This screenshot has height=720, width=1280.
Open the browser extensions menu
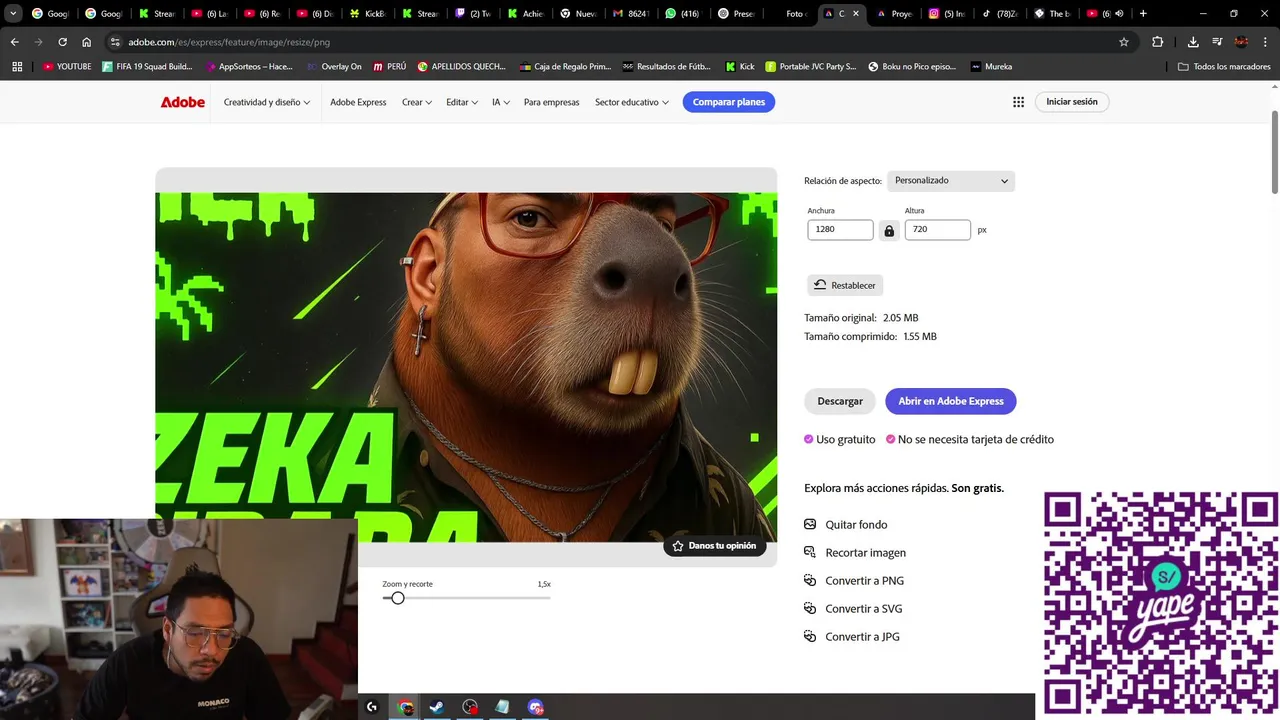pyautogui.click(x=1157, y=42)
